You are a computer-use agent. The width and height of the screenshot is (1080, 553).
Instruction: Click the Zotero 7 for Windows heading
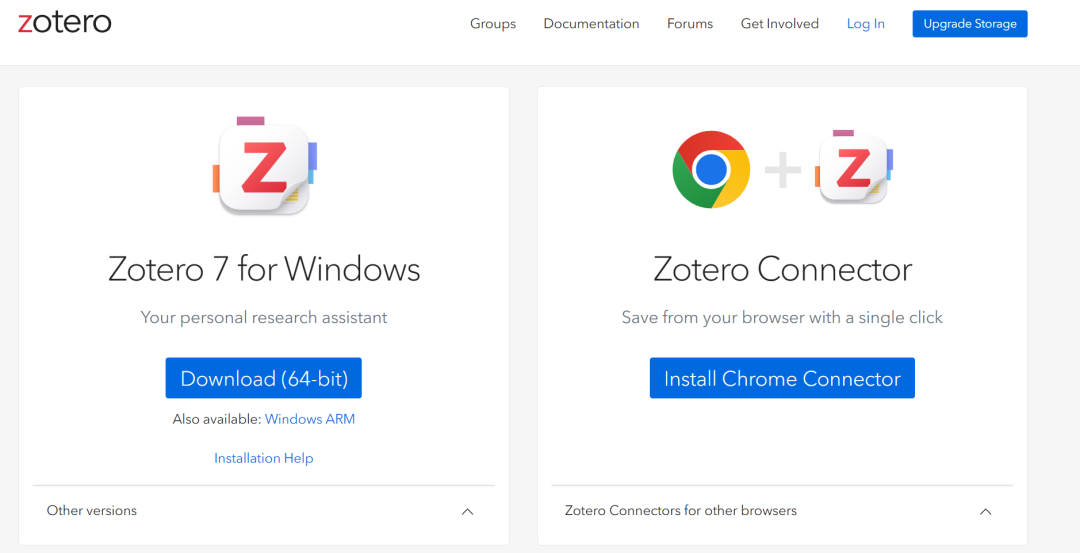(264, 269)
